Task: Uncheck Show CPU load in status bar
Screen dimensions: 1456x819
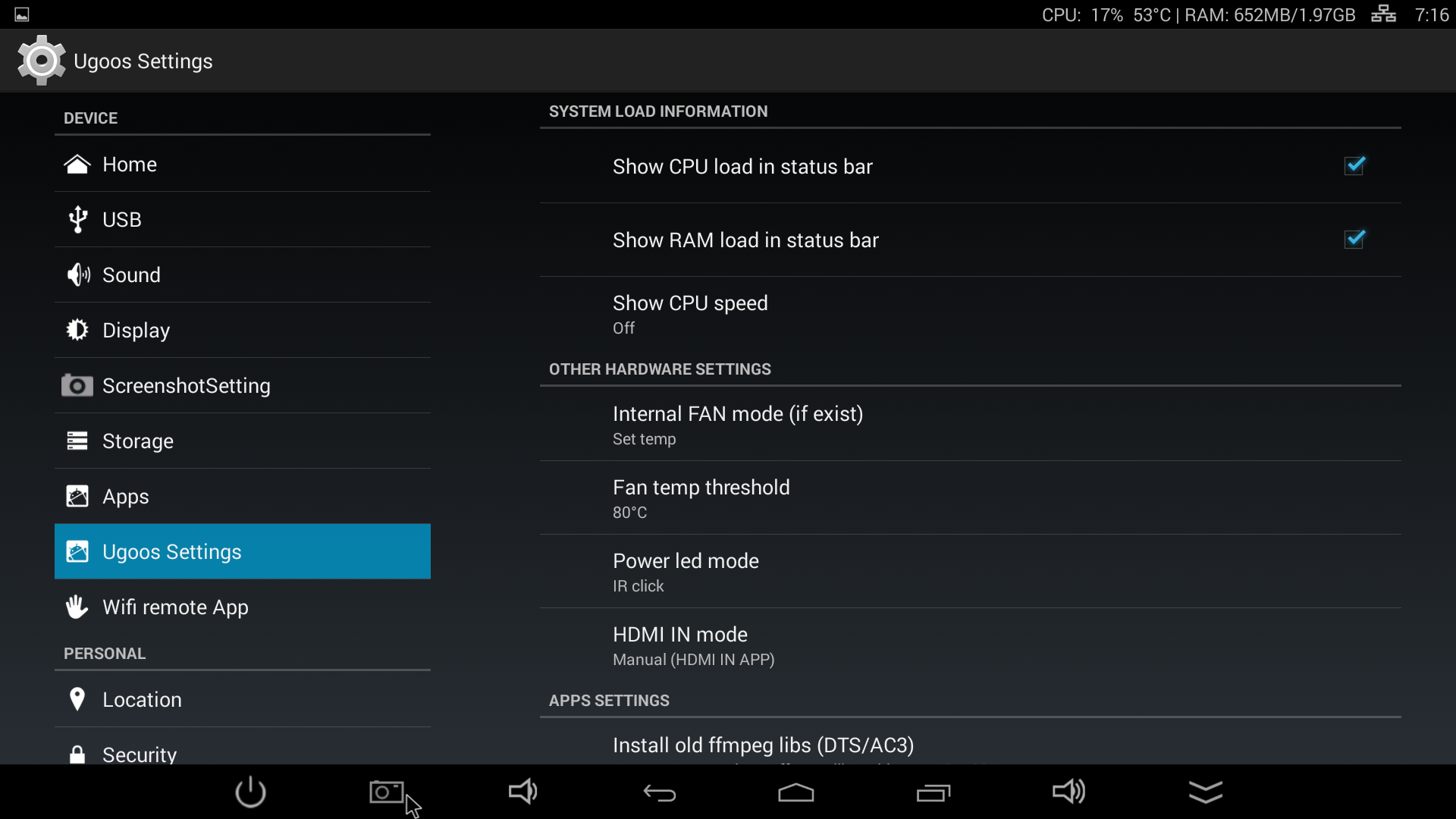Action: [1354, 166]
